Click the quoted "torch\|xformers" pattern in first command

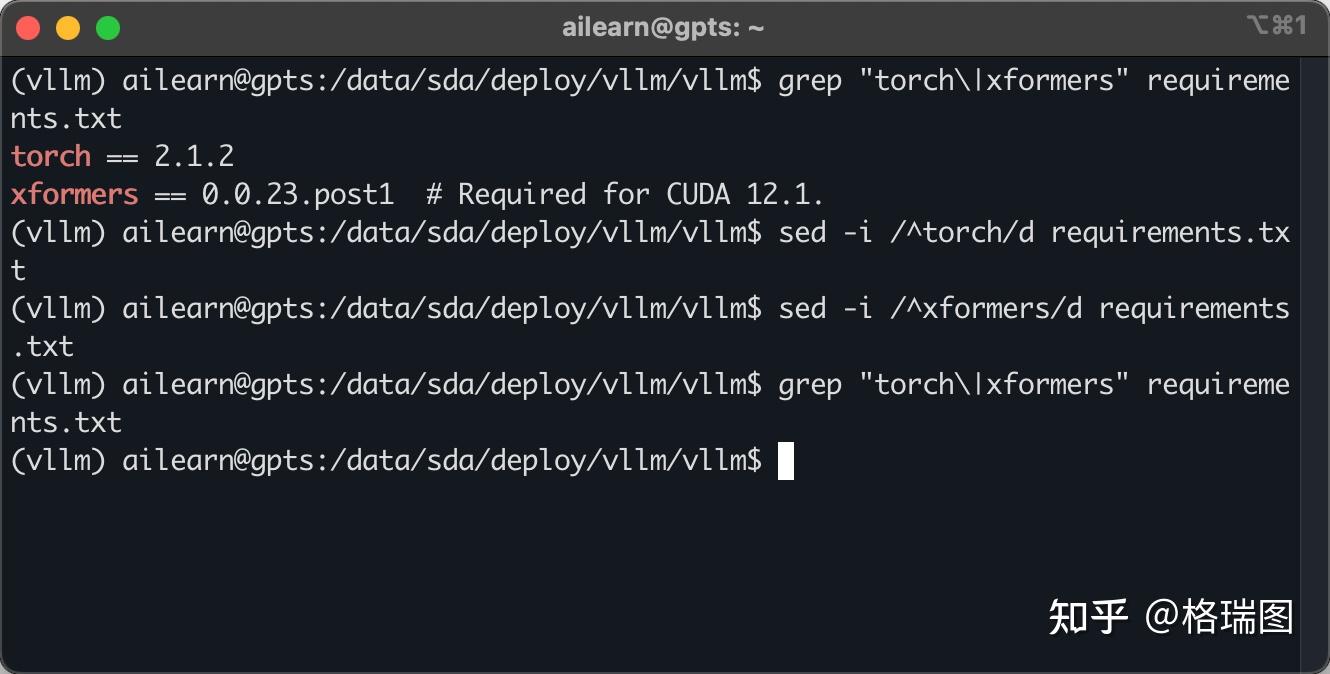(994, 80)
